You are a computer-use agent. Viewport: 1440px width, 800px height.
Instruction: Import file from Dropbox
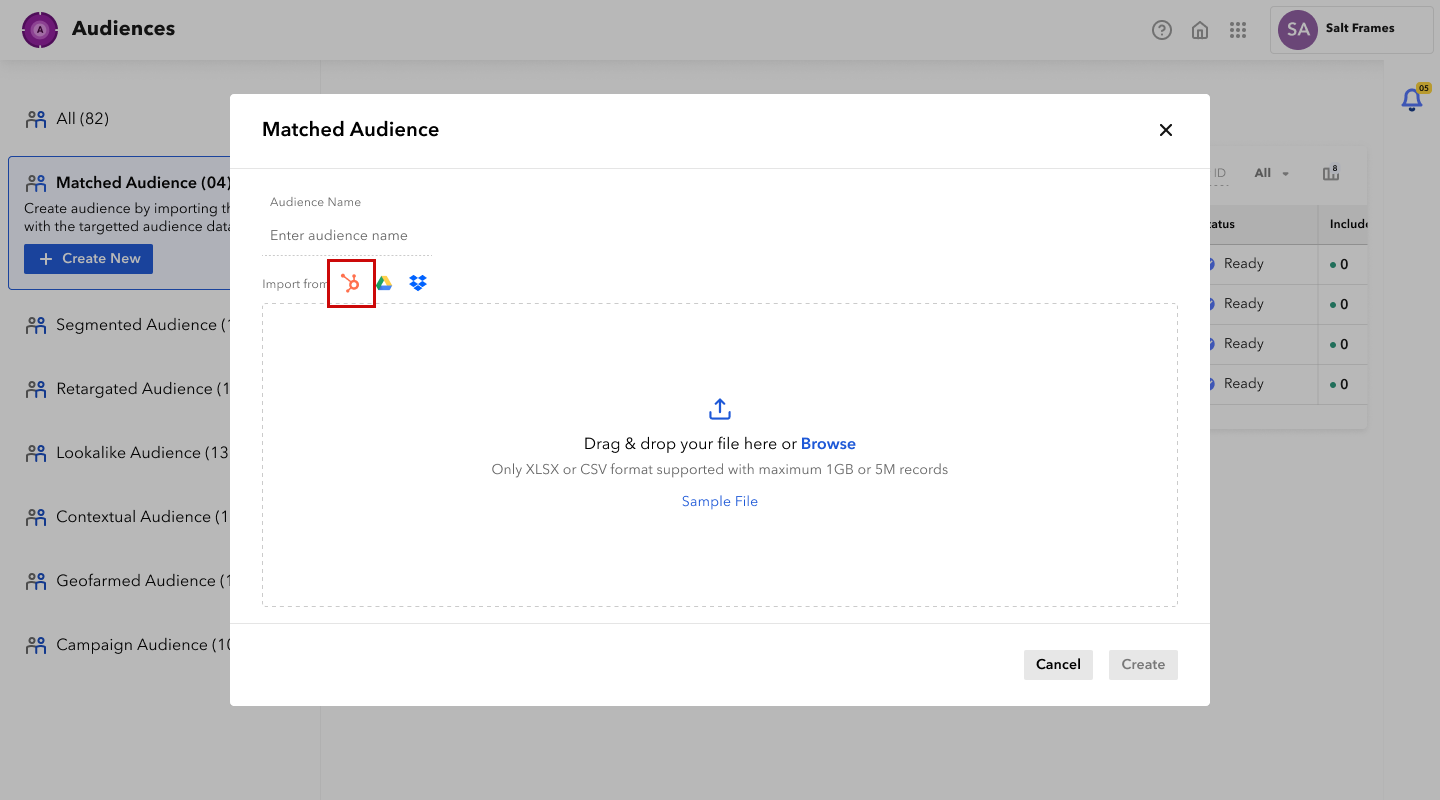point(418,284)
